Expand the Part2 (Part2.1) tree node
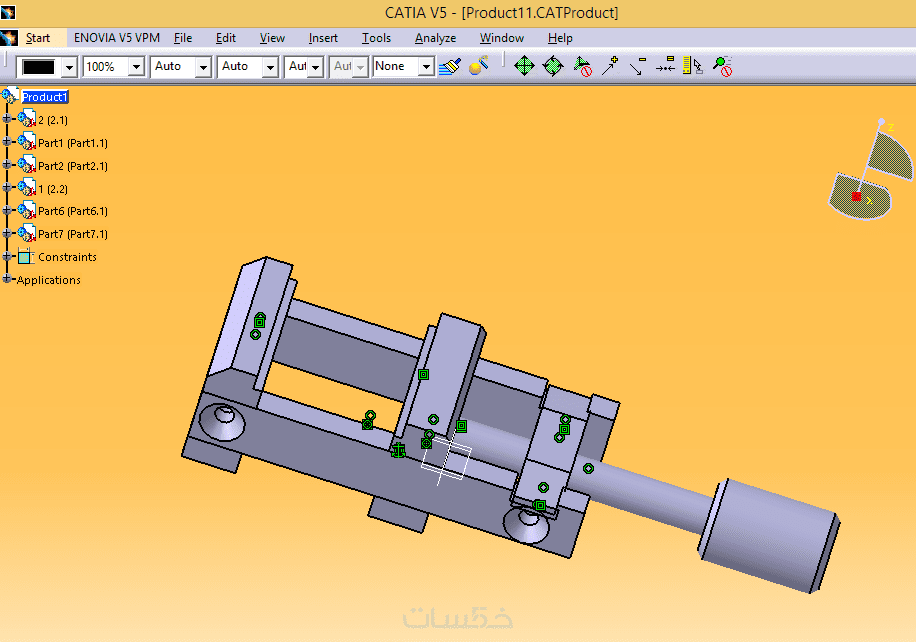 [x=7, y=165]
